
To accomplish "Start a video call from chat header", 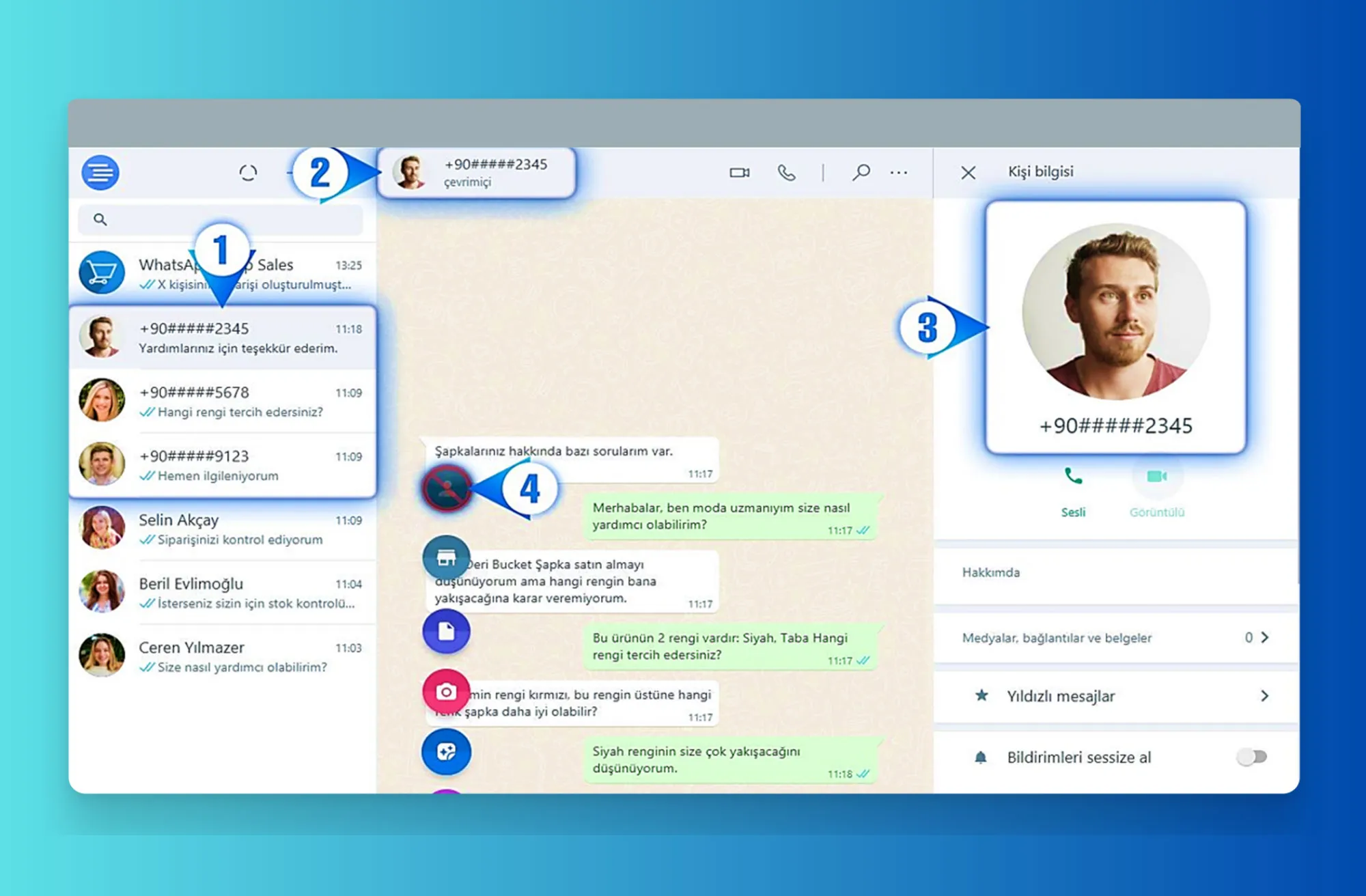I will coord(739,173).
